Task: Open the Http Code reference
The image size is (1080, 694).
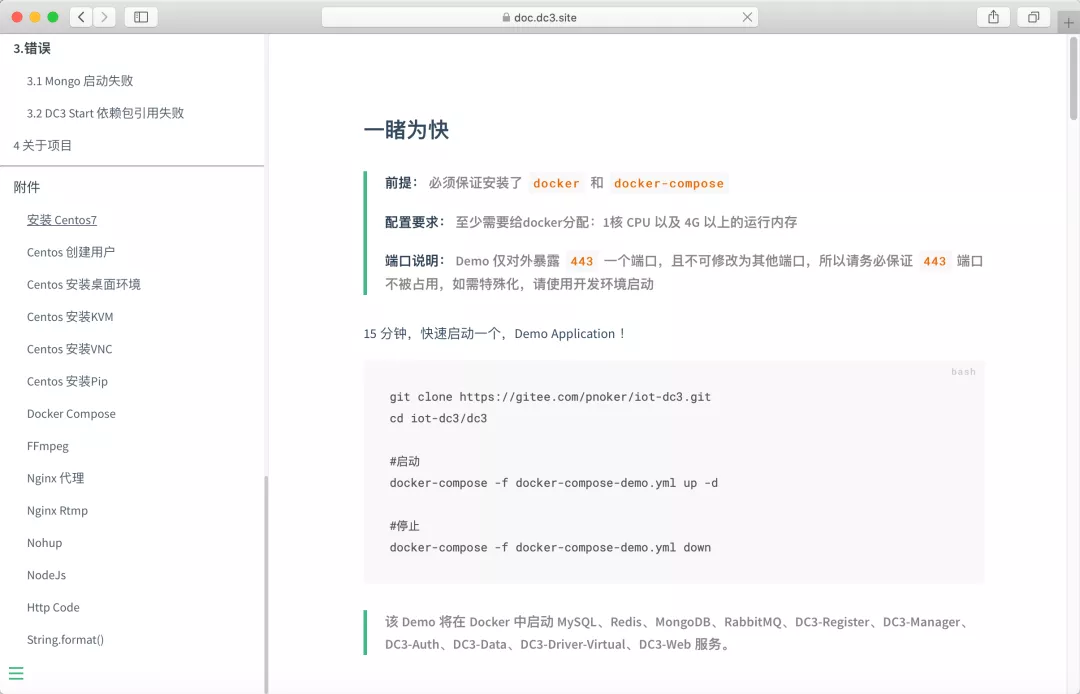Action: point(53,607)
